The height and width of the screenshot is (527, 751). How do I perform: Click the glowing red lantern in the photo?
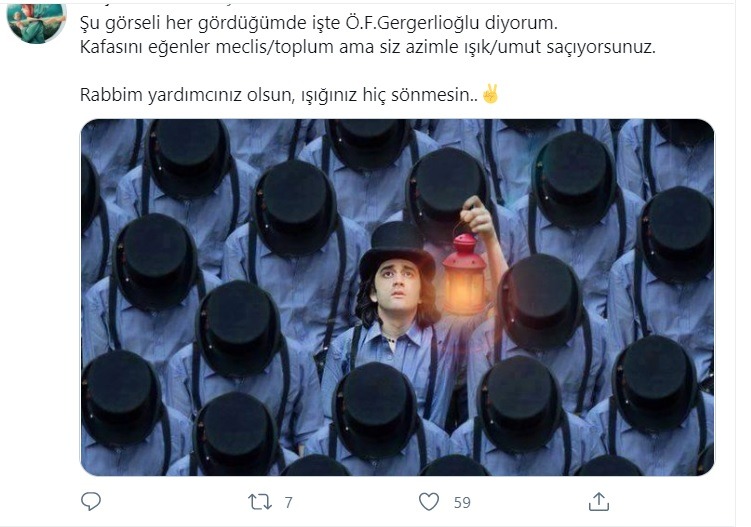(464, 275)
